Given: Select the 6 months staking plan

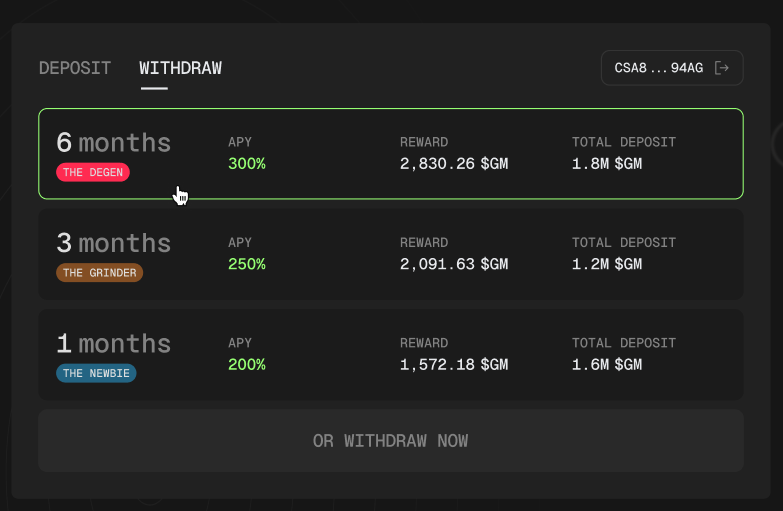Looking at the screenshot, I should [x=390, y=153].
